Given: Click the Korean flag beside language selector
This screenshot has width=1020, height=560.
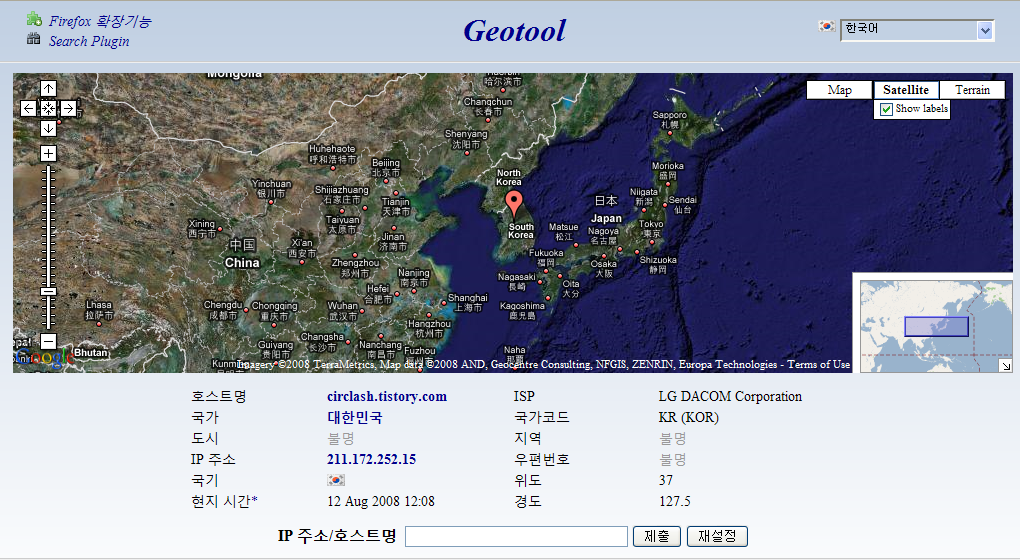Looking at the screenshot, I should (x=826, y=26).
